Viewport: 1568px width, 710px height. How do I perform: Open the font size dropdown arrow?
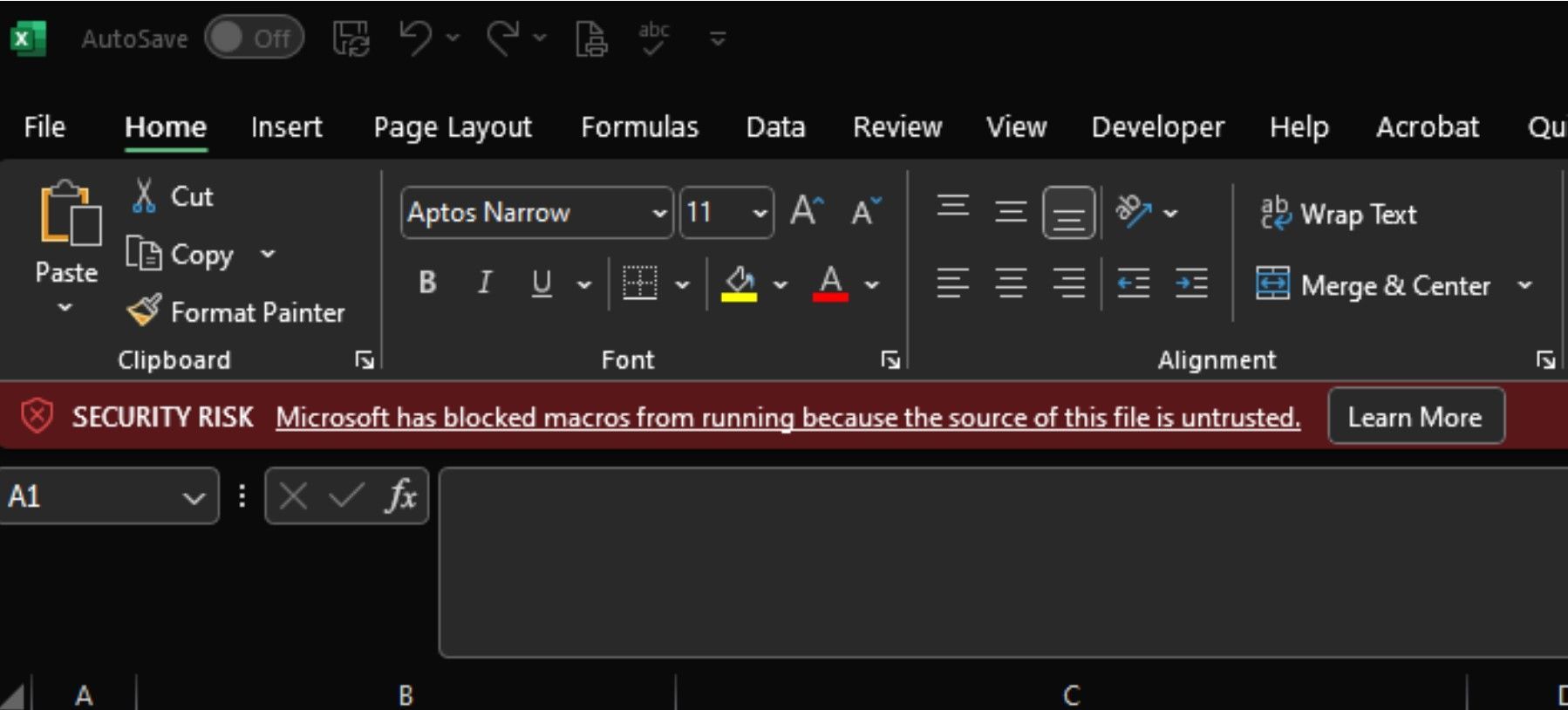tap(760, 212)
